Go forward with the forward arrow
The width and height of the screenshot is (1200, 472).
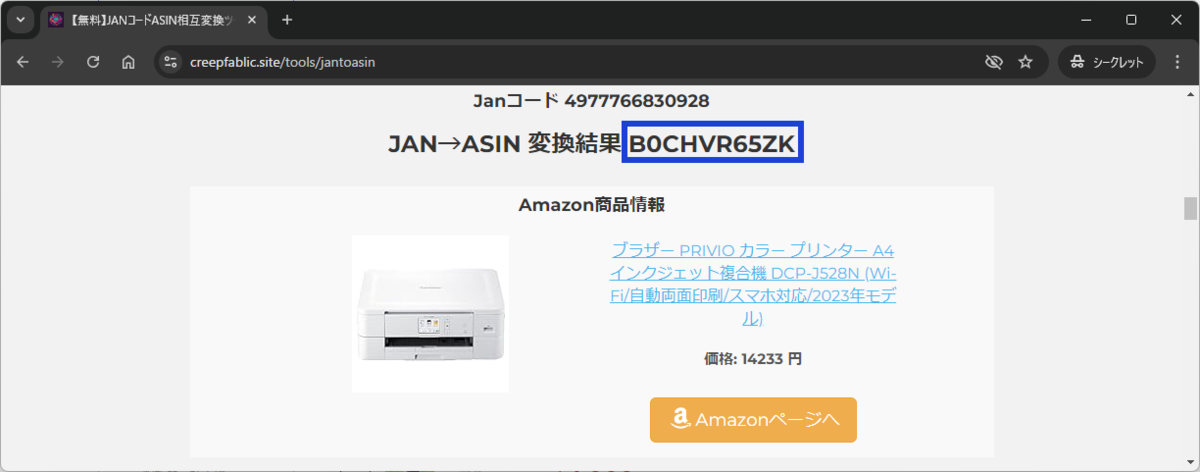coord(58,62)
